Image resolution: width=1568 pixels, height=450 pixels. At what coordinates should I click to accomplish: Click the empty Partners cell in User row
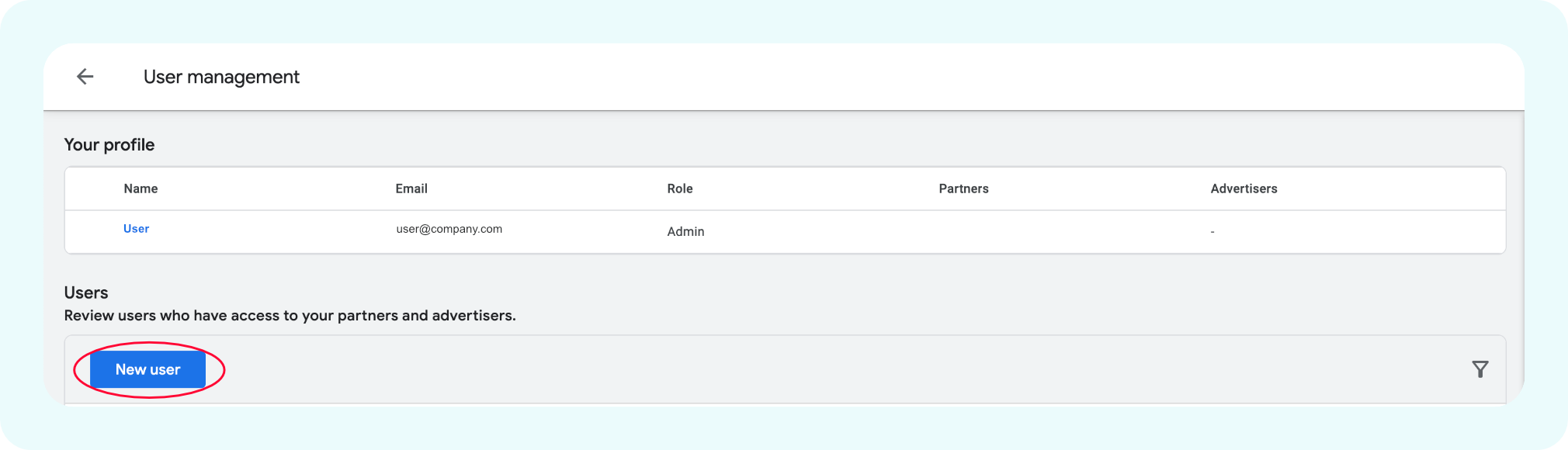coord(1009,231)
